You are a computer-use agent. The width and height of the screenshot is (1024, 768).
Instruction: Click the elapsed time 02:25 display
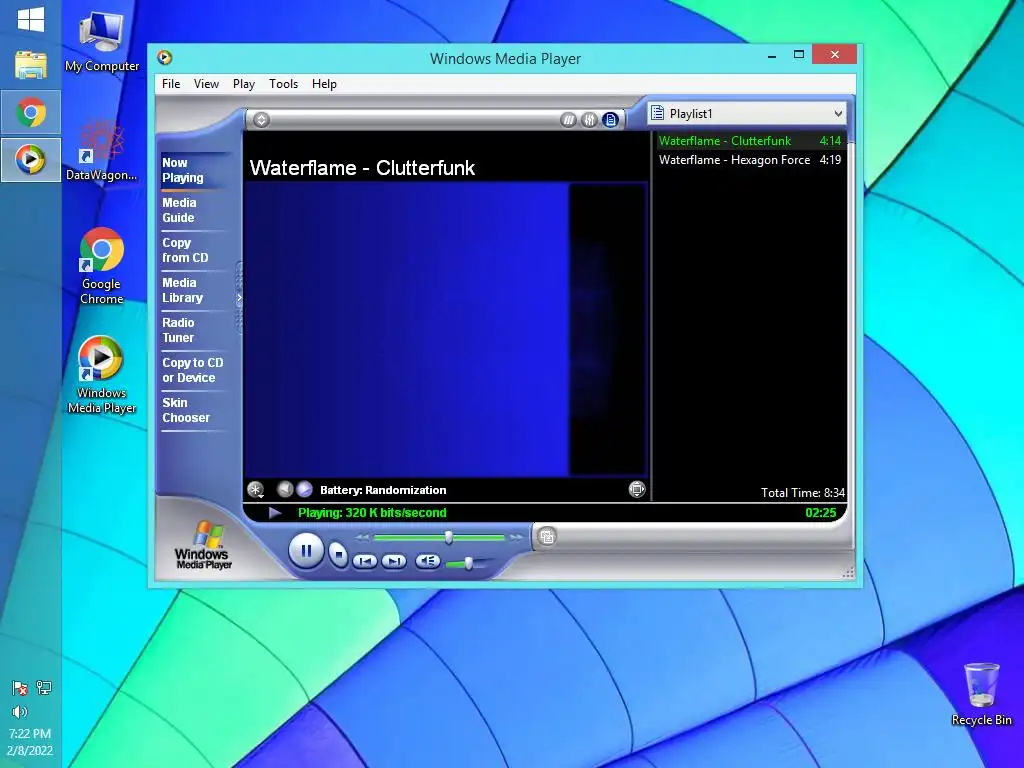(820, 513)
